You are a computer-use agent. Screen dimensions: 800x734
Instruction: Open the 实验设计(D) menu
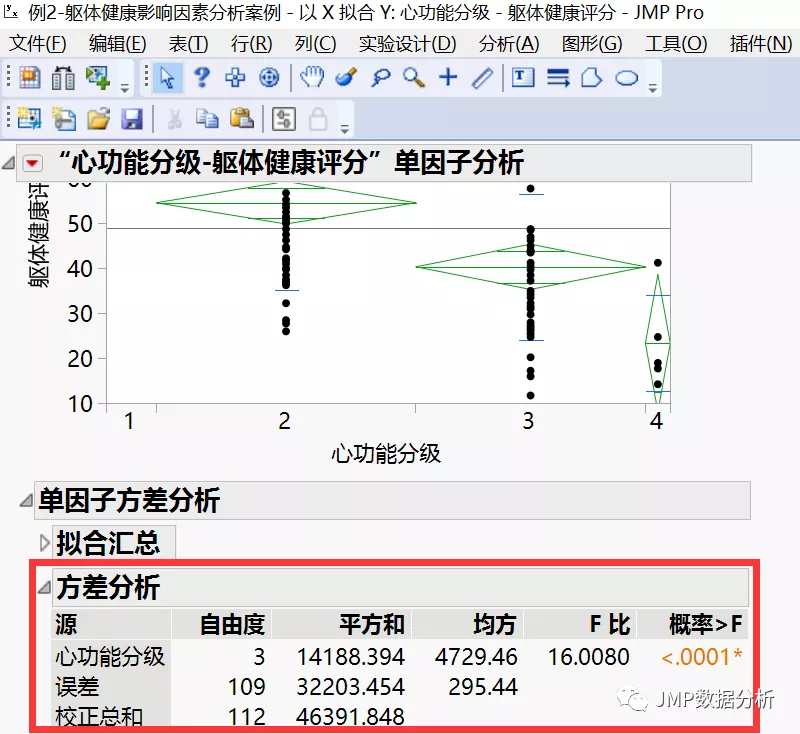coord(407,44)
